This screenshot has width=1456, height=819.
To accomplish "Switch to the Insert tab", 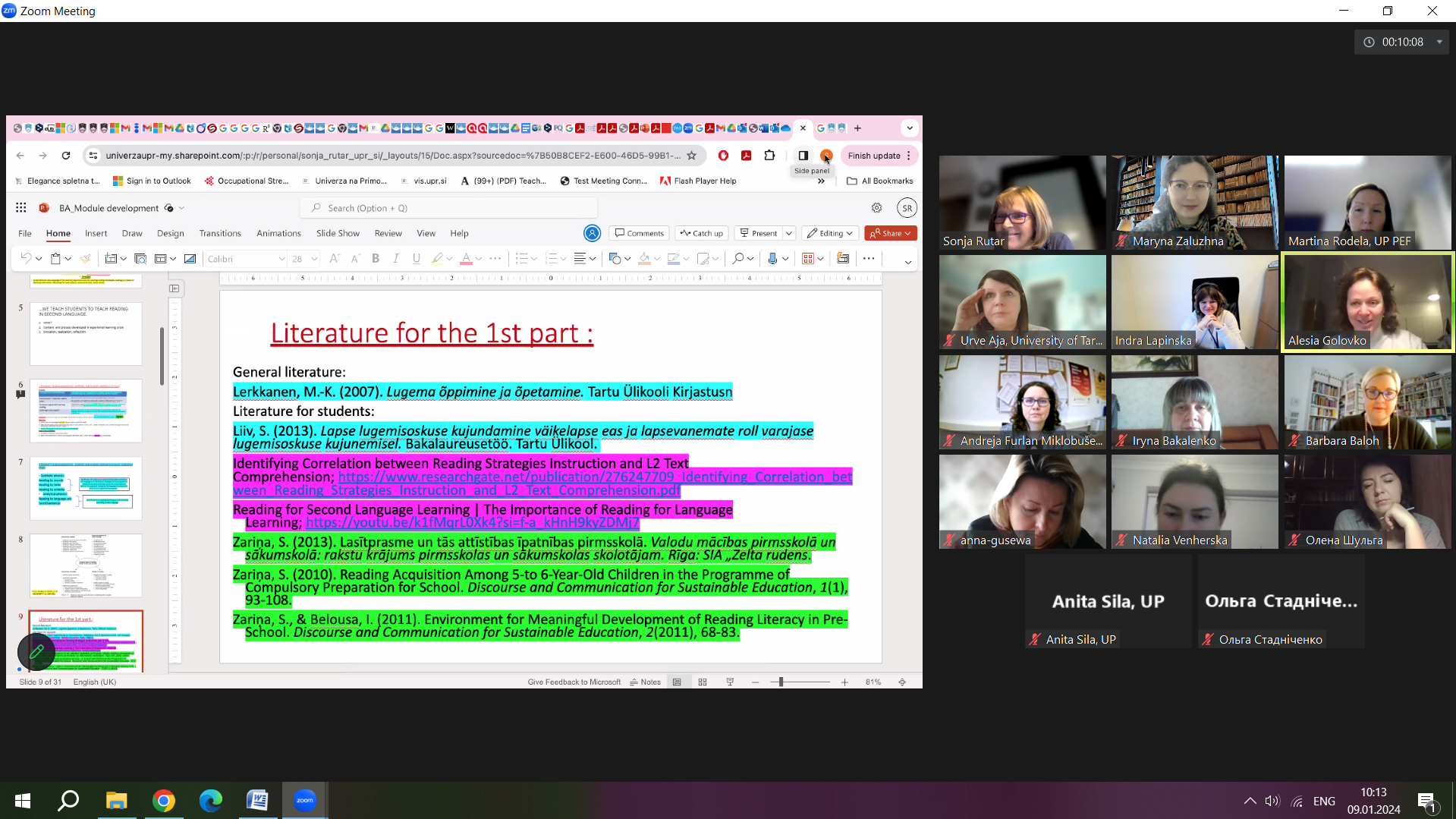I will click(96, 233).
